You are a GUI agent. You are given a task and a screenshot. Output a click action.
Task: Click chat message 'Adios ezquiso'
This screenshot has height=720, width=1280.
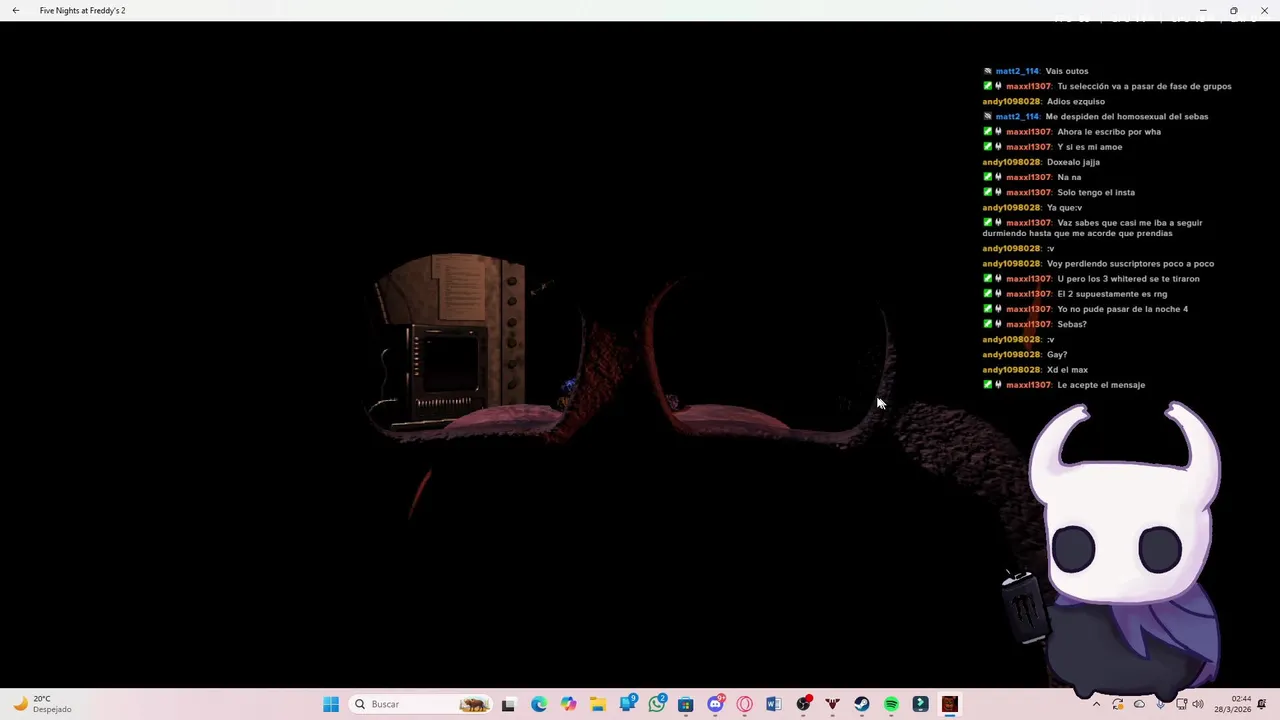1075,101
